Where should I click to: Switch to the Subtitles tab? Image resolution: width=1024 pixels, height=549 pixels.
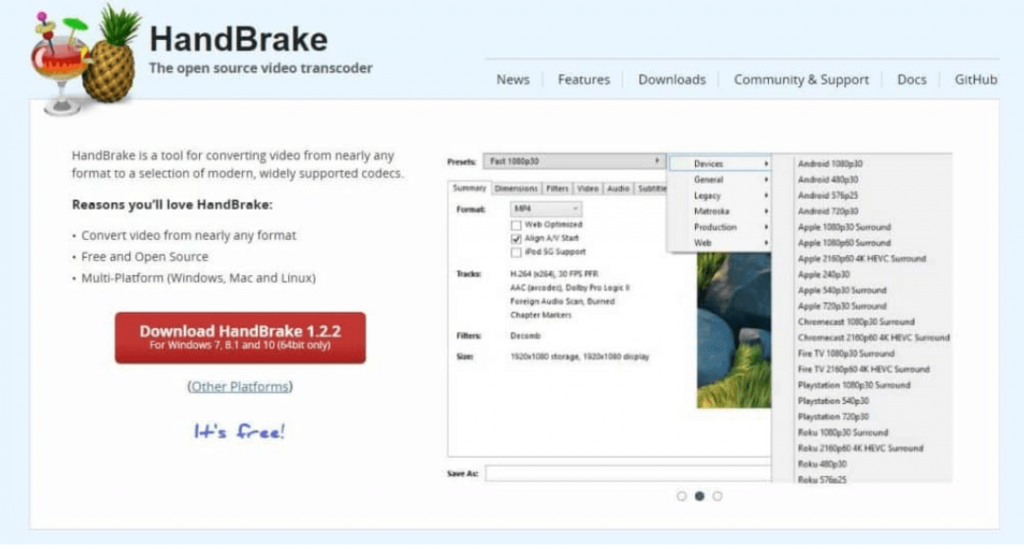coord(651,189)
